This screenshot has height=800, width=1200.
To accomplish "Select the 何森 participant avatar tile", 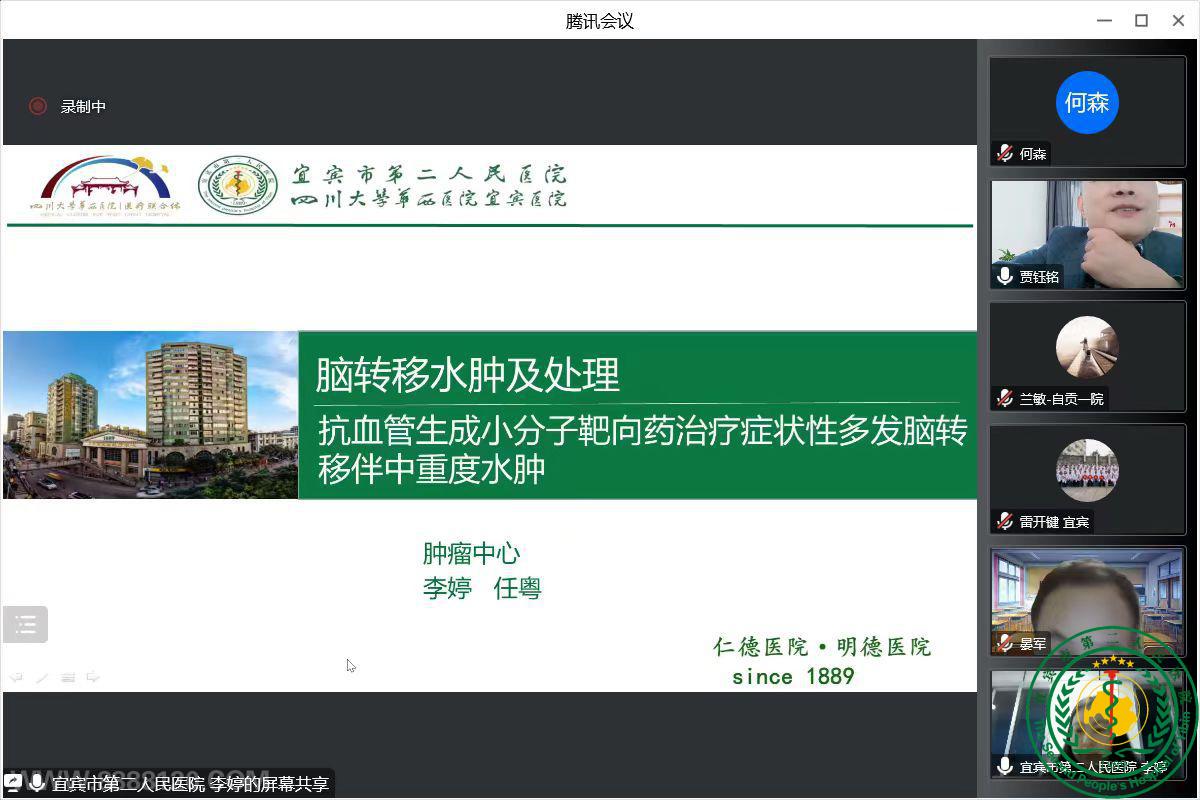I will tap(1087, 103).
